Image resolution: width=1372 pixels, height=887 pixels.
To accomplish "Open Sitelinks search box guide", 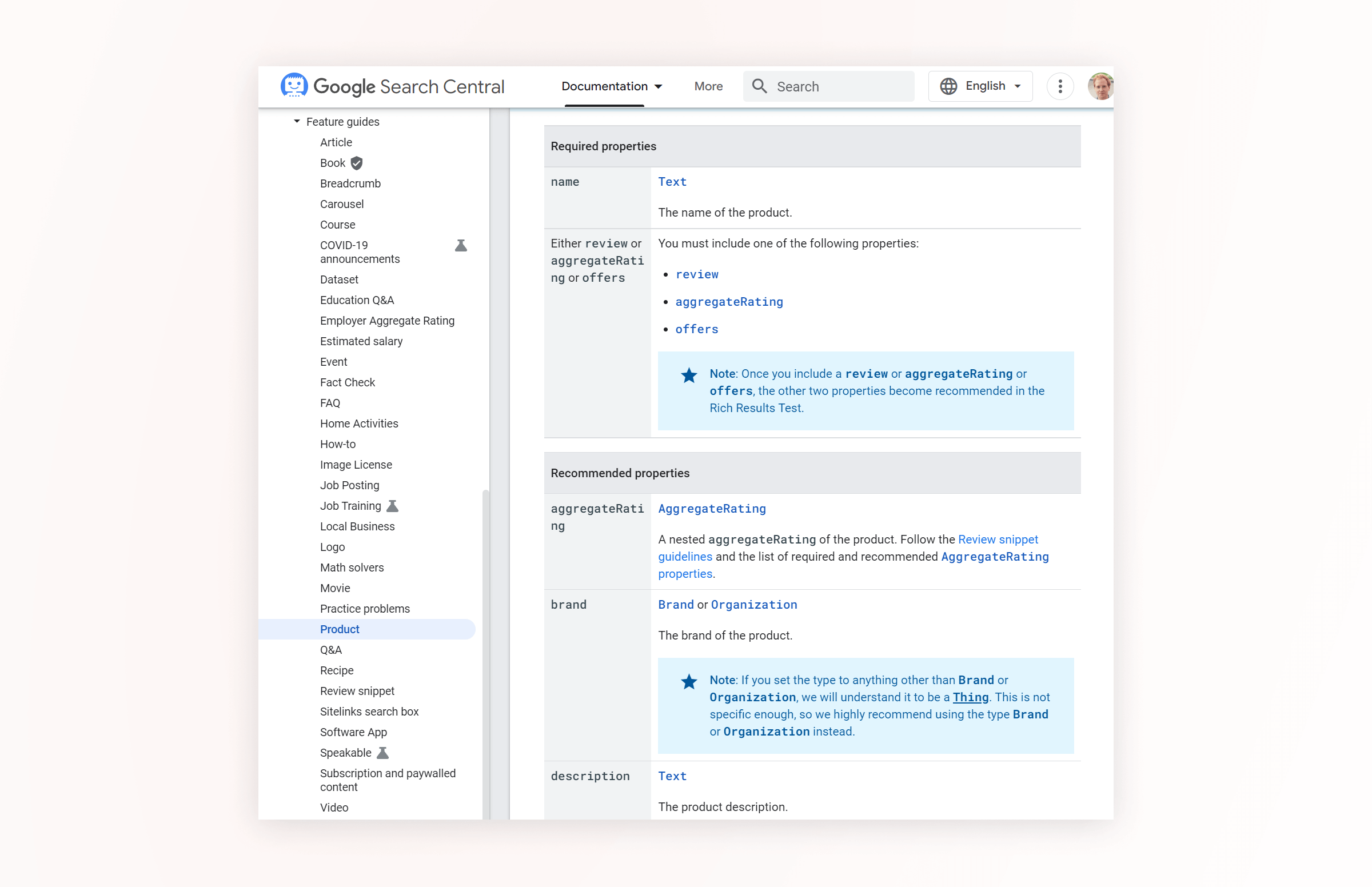I will [x=369, y=712].
